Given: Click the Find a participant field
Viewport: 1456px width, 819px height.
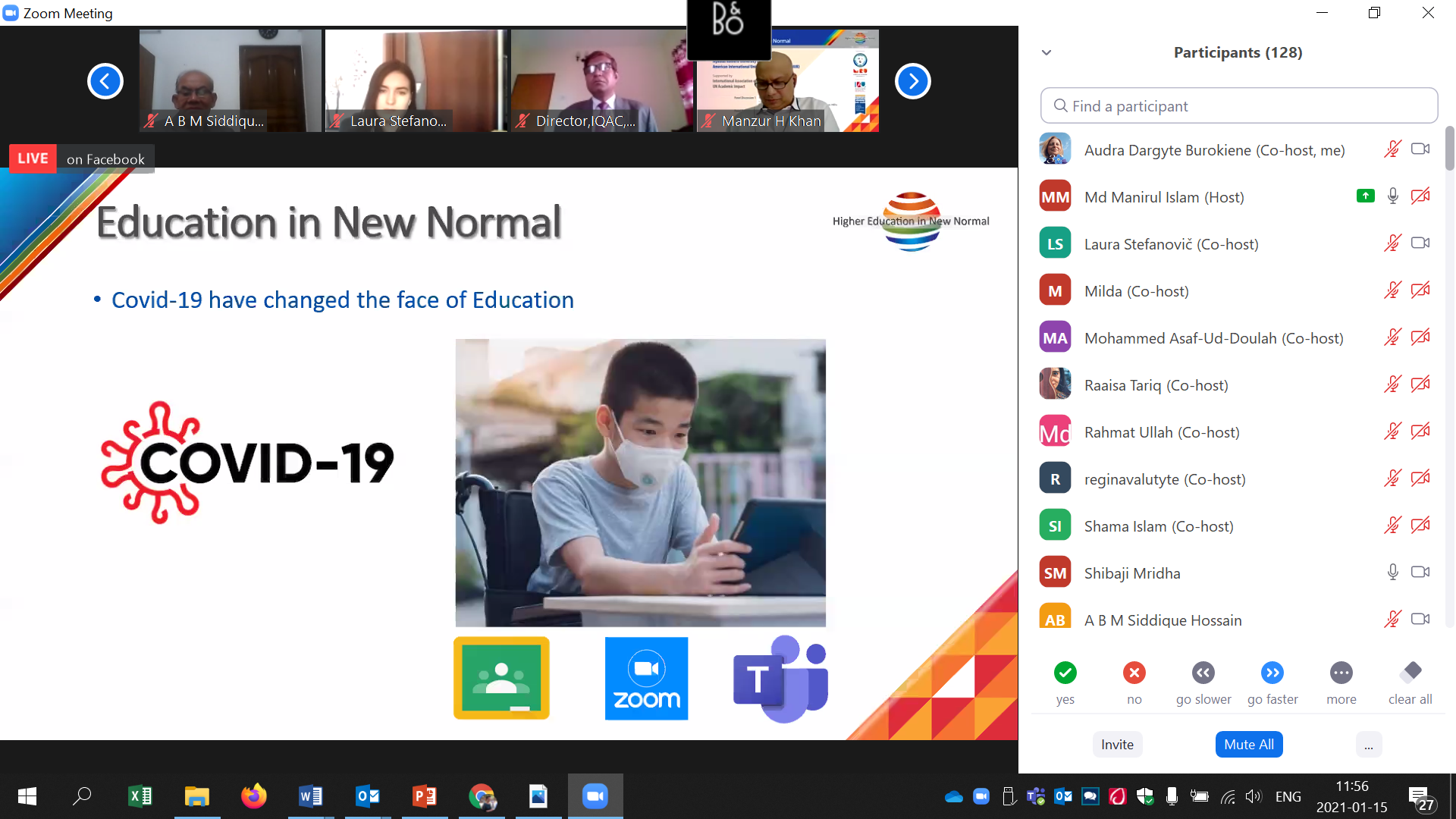Looking at the screenshot, I should click(1239, 106).
